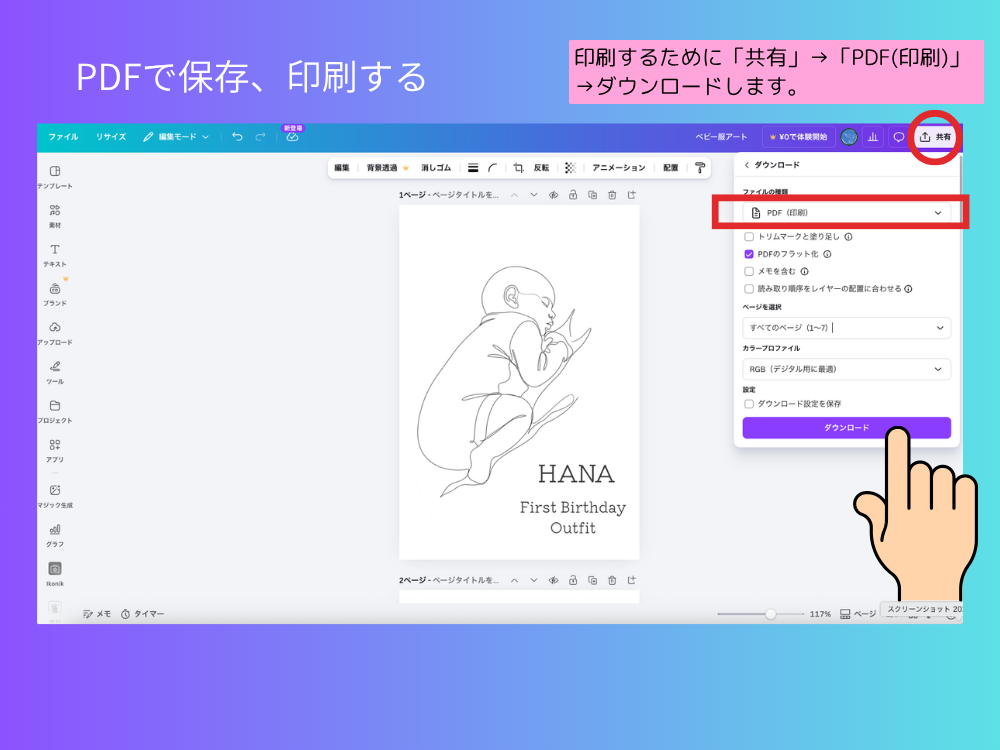
Task: Click the user avatar in top bar
Action: [x=848, y=136]
